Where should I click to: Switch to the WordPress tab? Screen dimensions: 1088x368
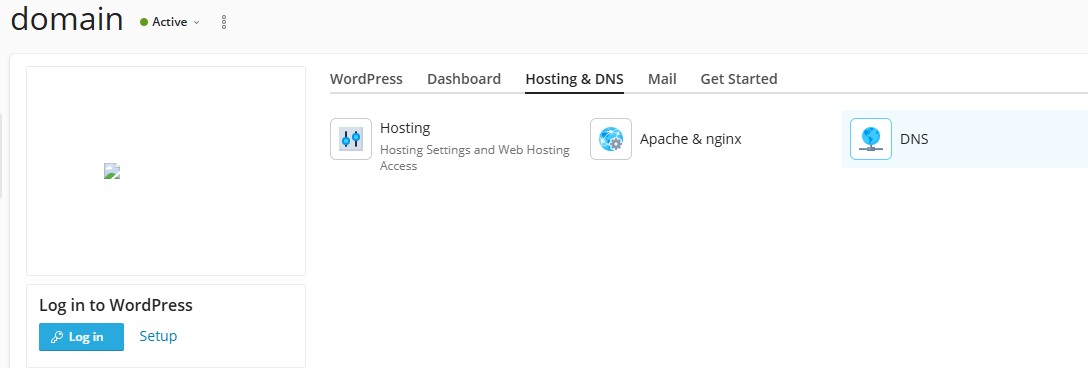366,79
